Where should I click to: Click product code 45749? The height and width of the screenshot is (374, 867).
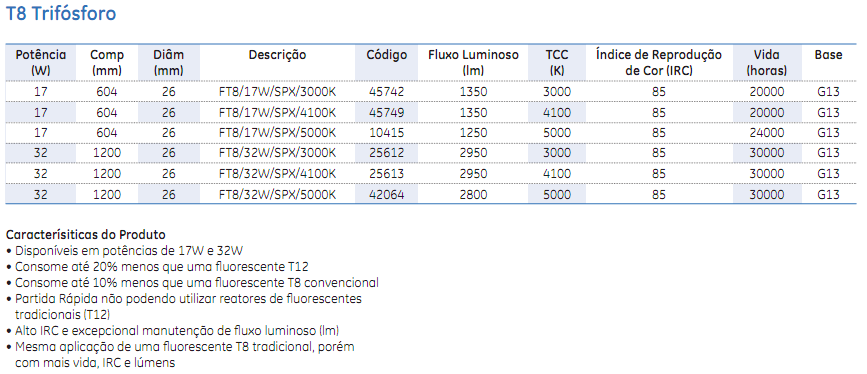(x=387, y=112)
